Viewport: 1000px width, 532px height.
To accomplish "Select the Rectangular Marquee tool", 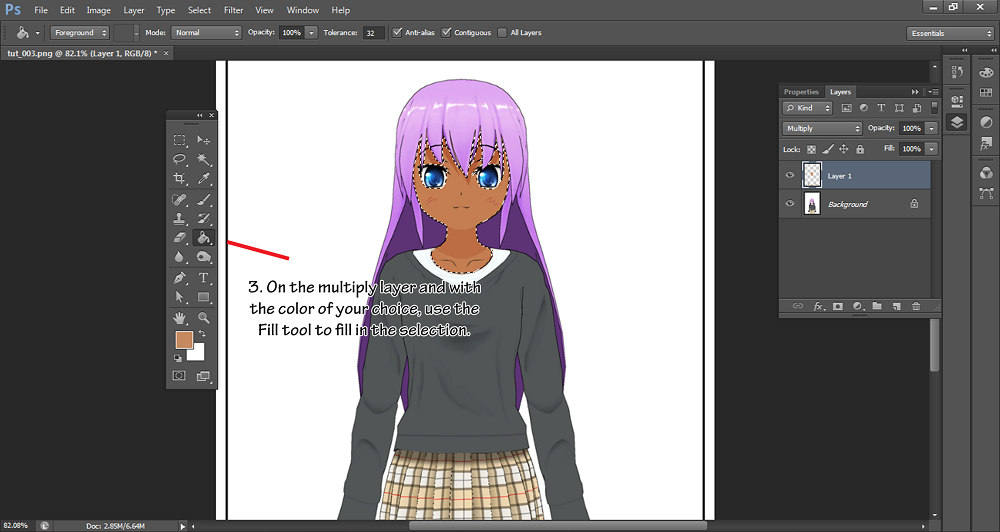I will click(x=180, y=140).
